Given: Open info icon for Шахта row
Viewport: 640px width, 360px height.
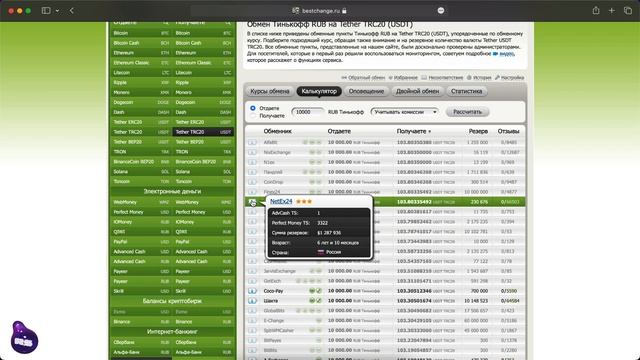Looking at the screenshot, I should [252, 301].
